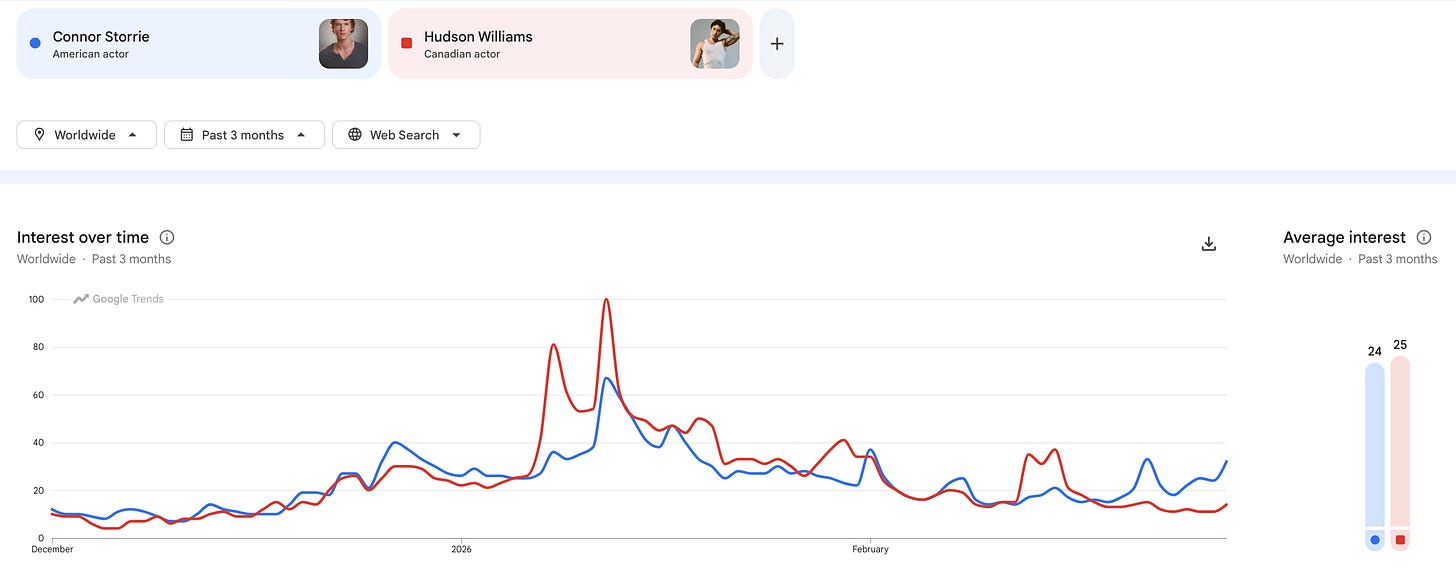This screenshot has width=1456, height=574.
Task: Expand the Web Search type dropdown arrow
Action: (x=456, y=135)
